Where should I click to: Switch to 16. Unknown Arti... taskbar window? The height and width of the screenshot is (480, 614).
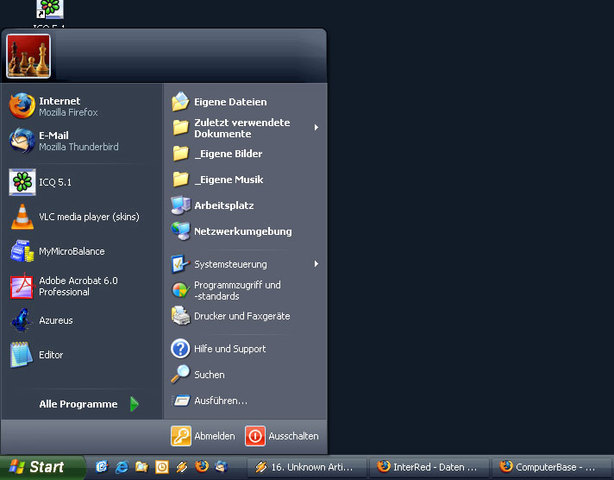tap(307, 467)
